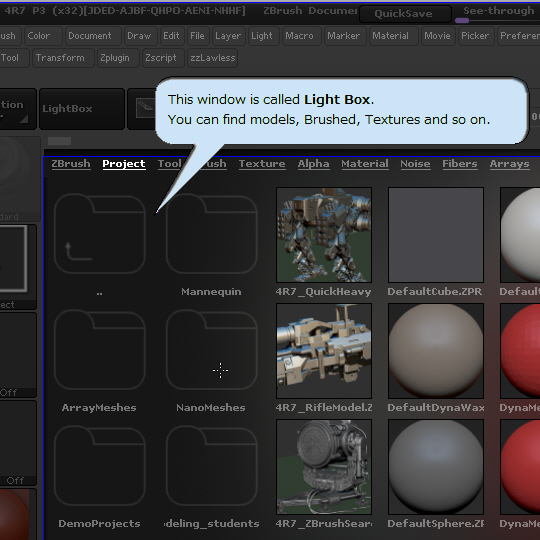Switch to the Noise tab in LightBox
Viewport: 540px width, 540px height.
(x=415, y=164)
